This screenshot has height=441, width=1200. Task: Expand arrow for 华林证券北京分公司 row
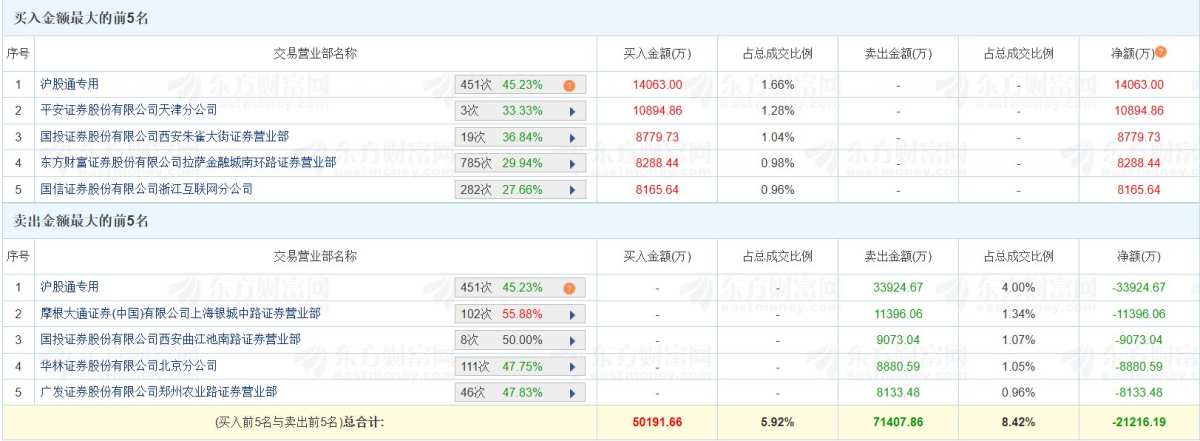click(x=572, y=366)
